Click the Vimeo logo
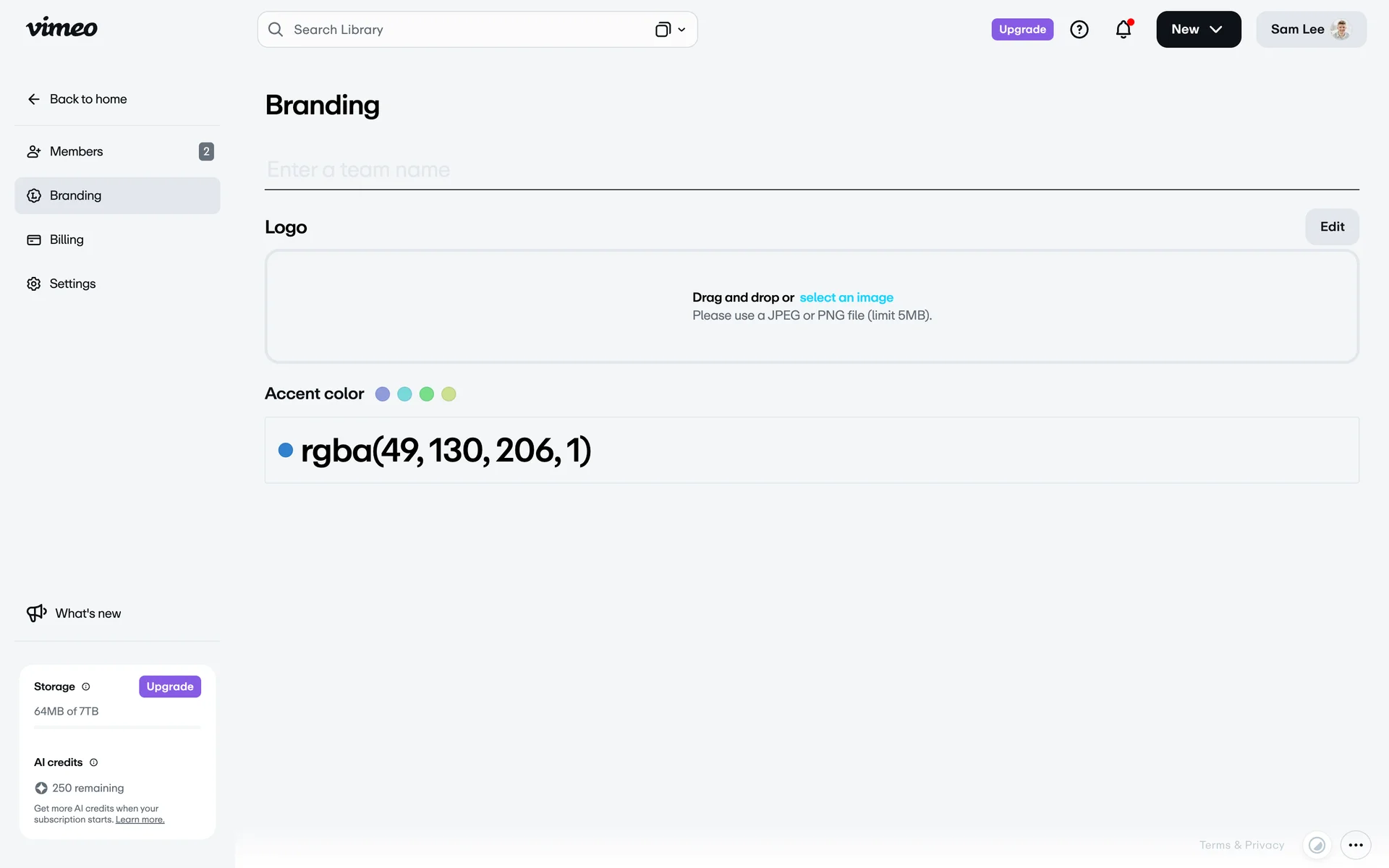 [61, 28]
